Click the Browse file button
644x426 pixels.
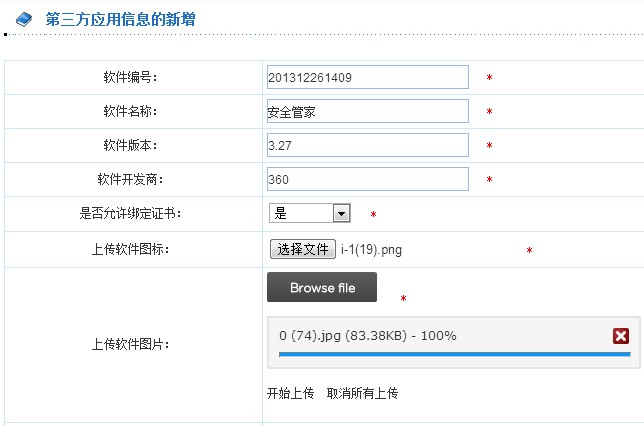pos(322,287)
